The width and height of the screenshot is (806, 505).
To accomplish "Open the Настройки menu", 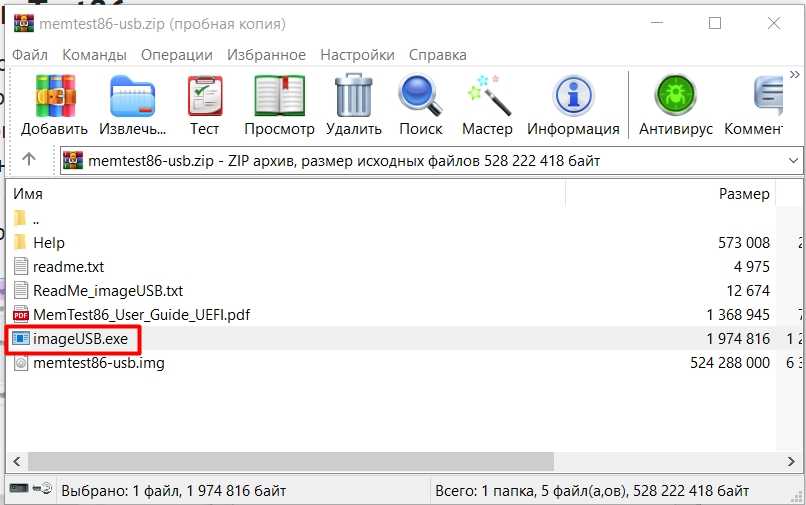I will 357,55.
